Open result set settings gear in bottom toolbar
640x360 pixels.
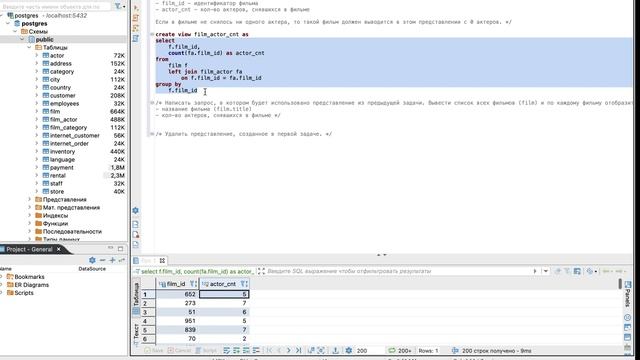pyautogui.click(x=349, y=350)
